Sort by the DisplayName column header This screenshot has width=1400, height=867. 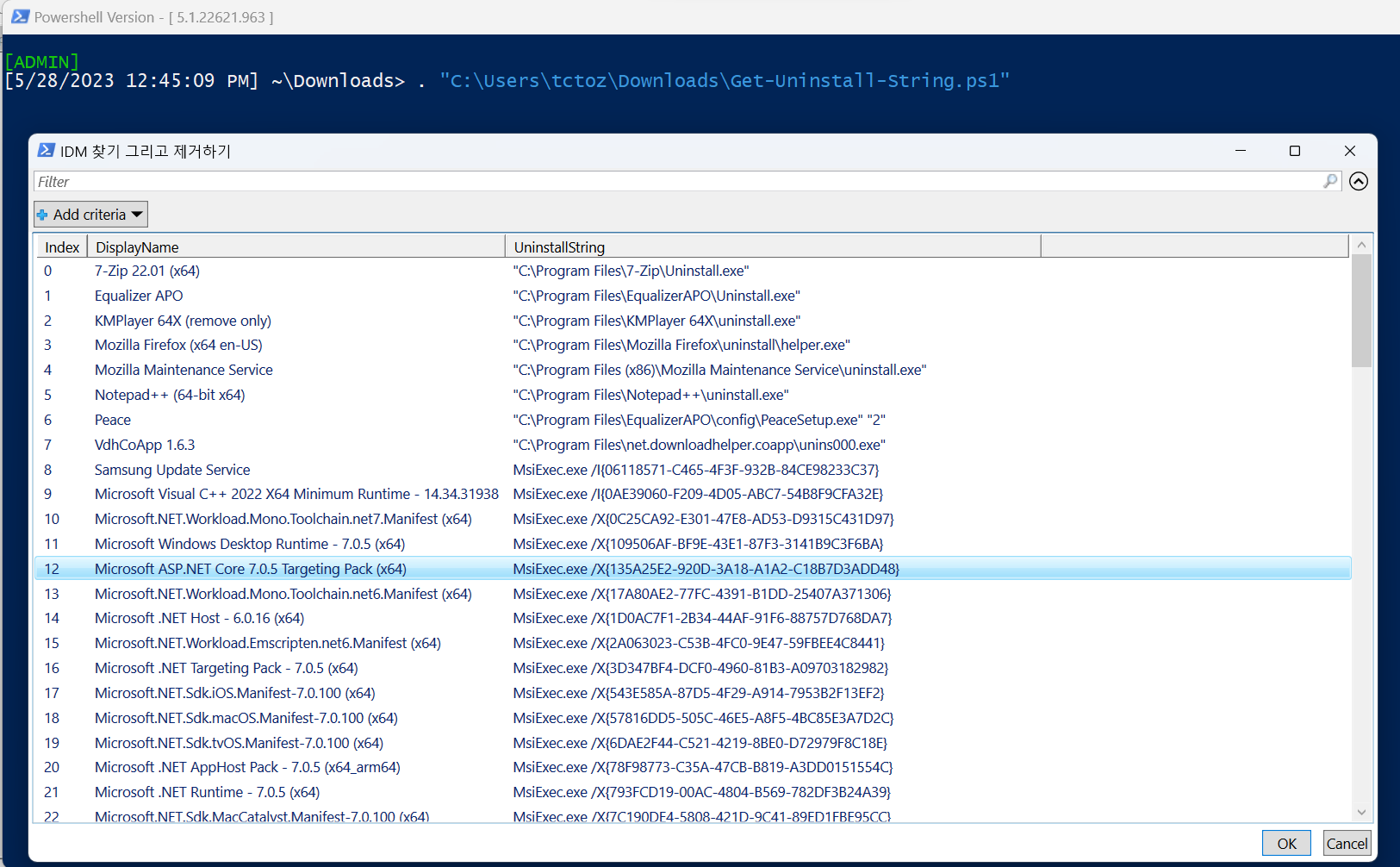(296, 247)
